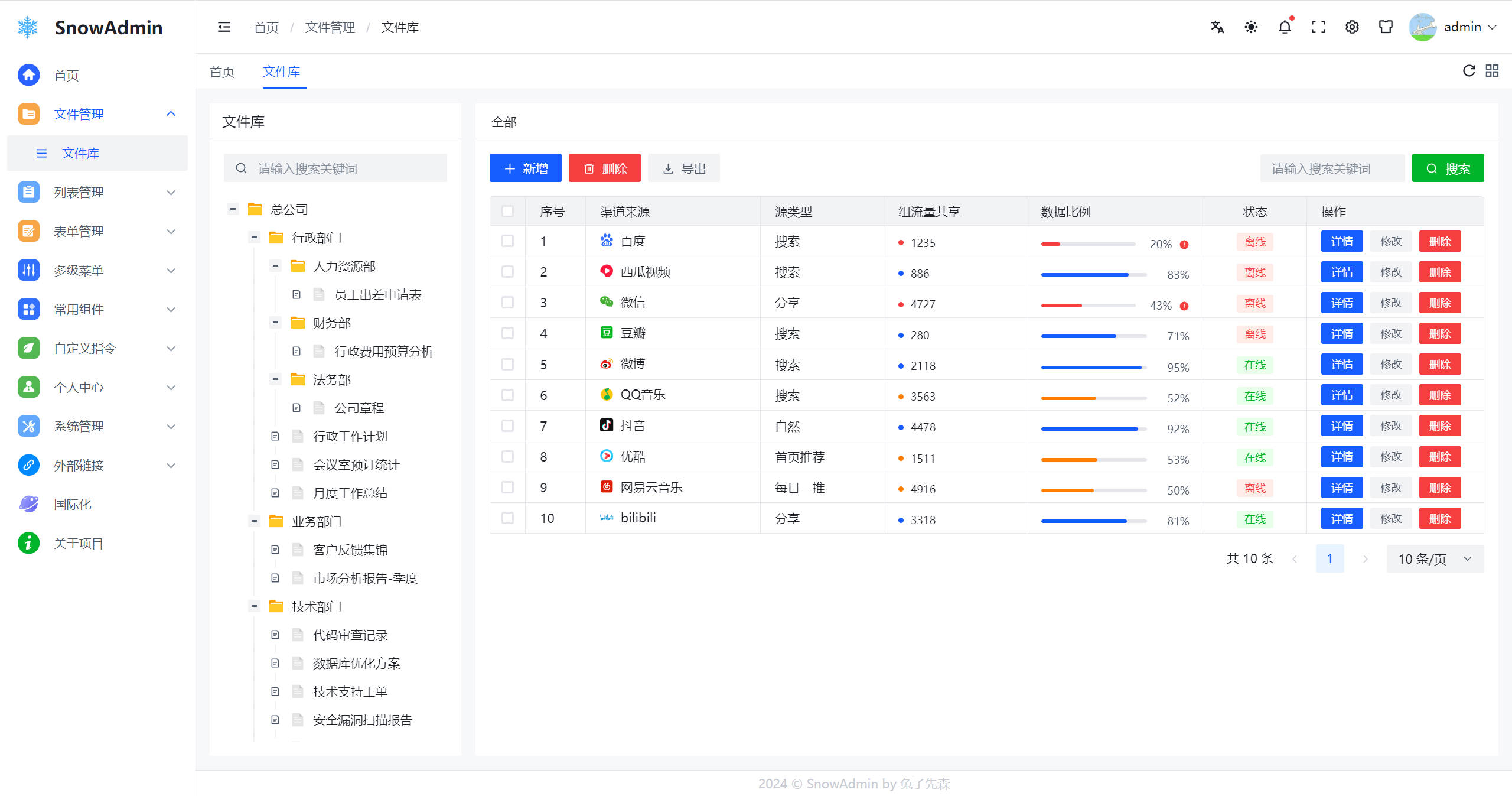
Task: Switch to the 文件库 tab
Action: click(281, 72)
